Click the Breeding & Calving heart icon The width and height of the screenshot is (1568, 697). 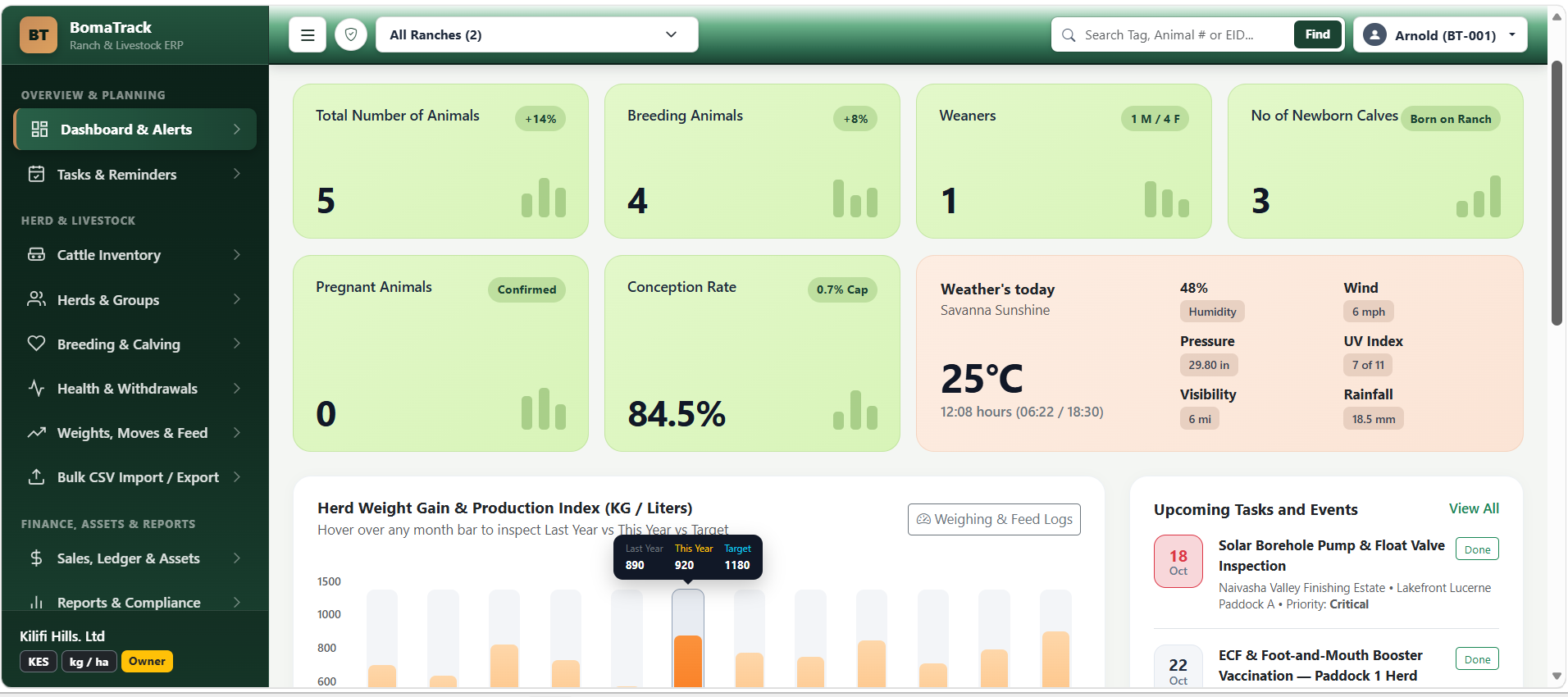[36, 344]
